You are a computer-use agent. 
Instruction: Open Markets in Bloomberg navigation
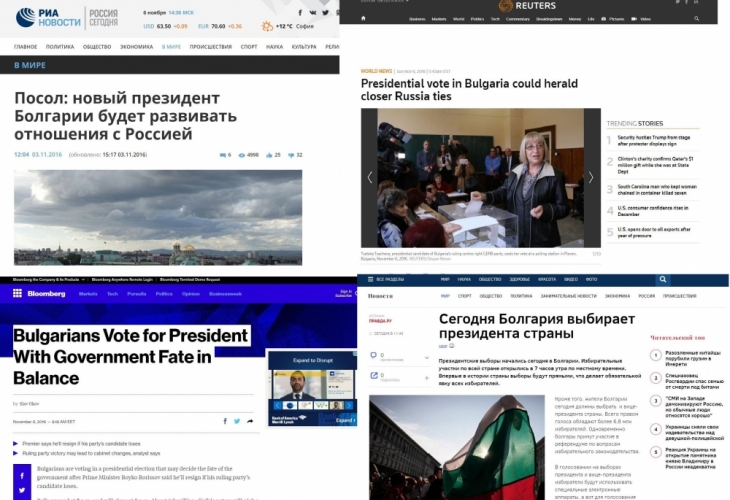88,294
